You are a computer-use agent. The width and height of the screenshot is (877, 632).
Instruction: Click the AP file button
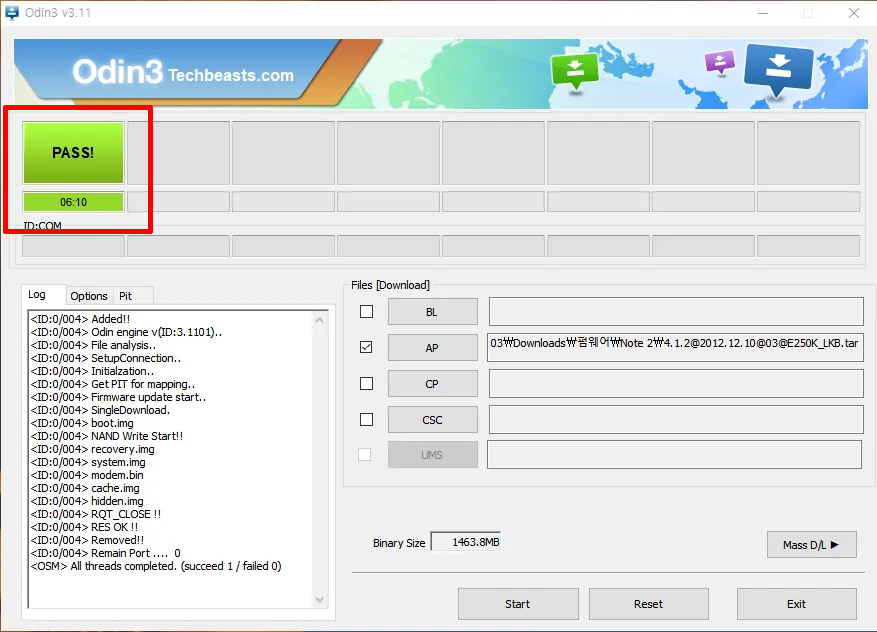click(x=432, y=348)
